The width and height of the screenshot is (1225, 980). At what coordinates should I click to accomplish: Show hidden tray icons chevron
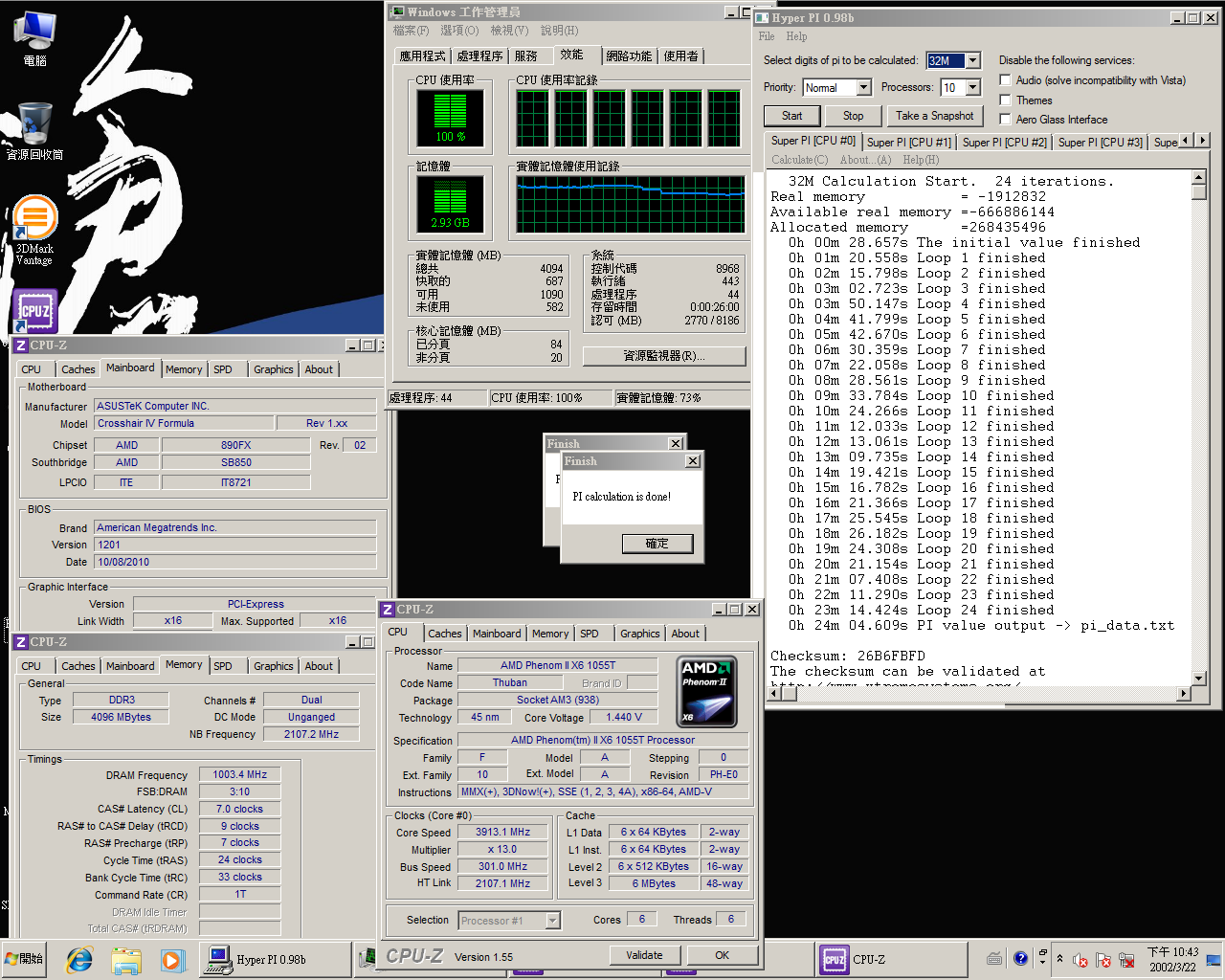coord(1059,959)
